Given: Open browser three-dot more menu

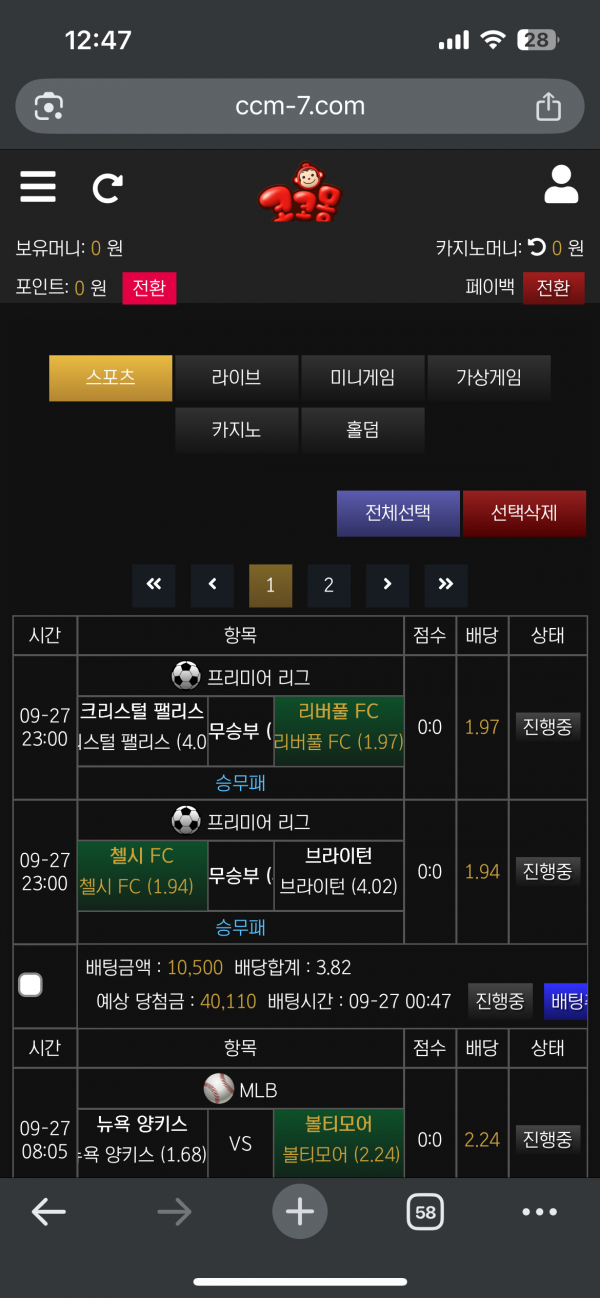Looking at the screenshot, I should click(539, 1212).
